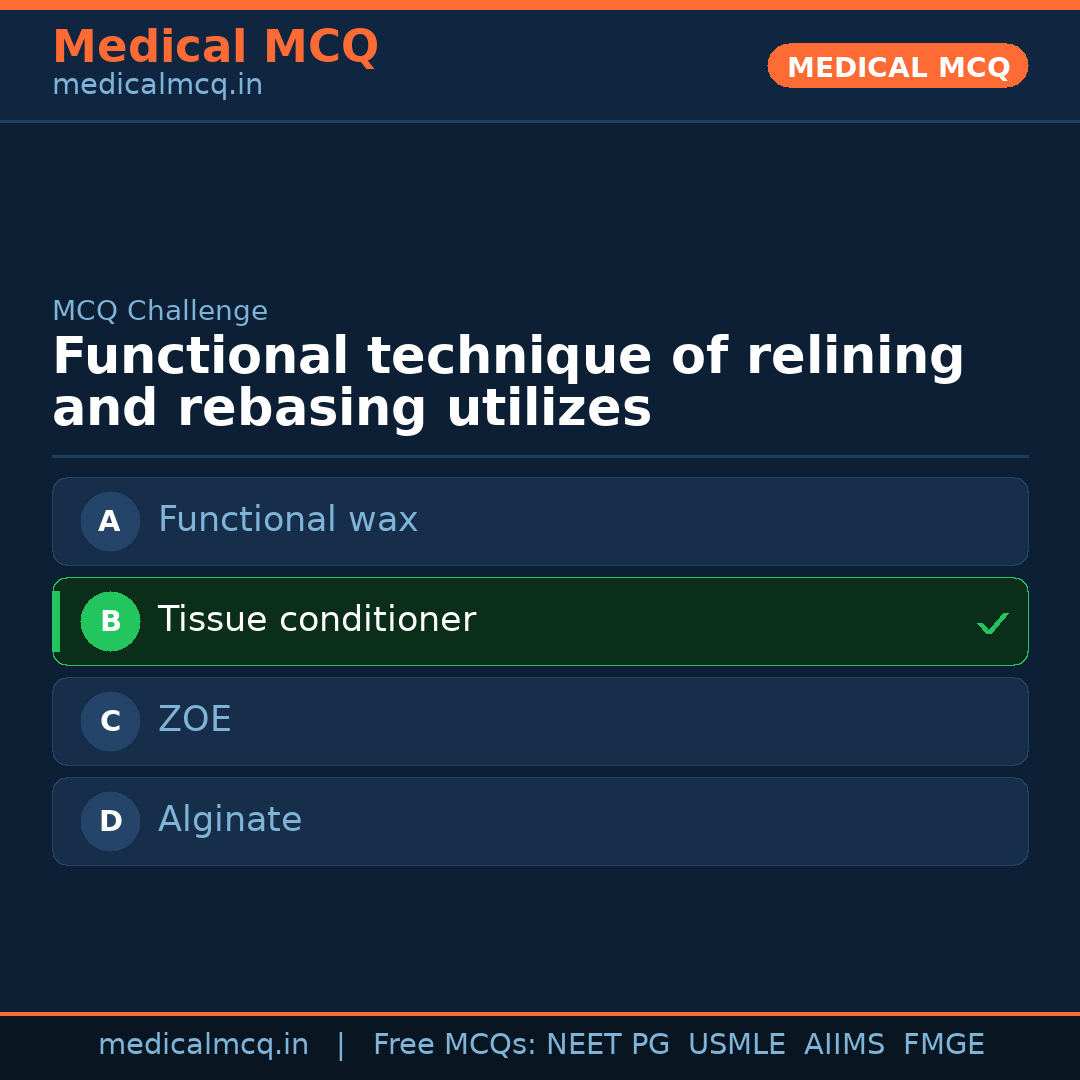
Task: Open the medicalmcq.in link under the header title
Action: point(157,86)
